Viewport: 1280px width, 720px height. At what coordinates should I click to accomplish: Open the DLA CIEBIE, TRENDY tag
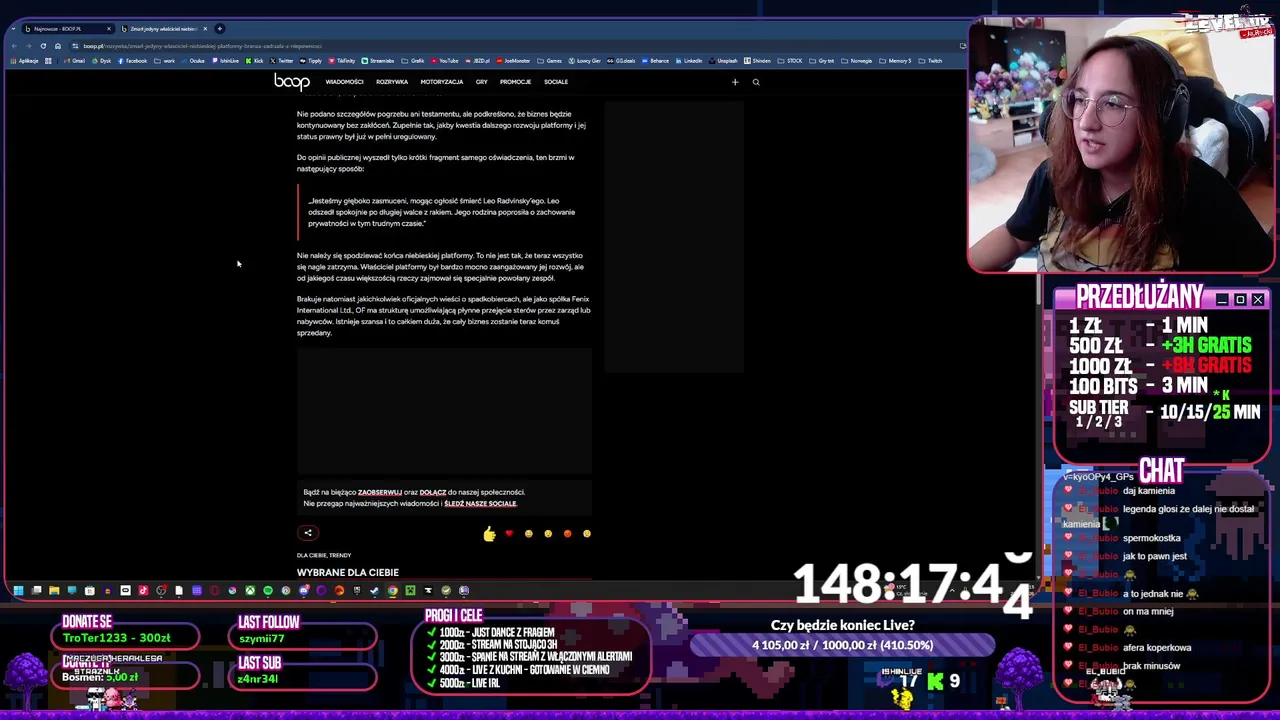click(324, 555)
